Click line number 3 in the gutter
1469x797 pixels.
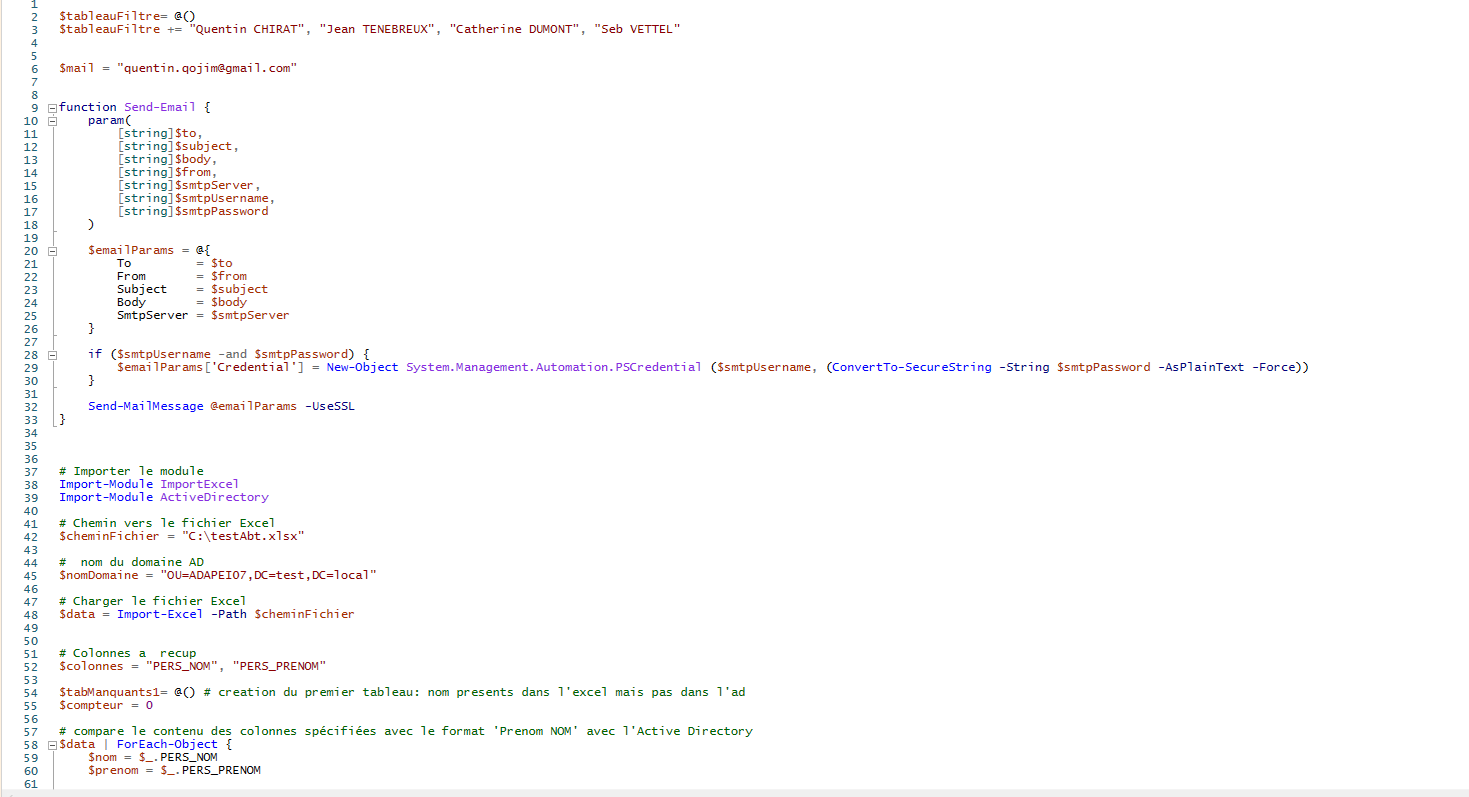(x=35, y=29)
